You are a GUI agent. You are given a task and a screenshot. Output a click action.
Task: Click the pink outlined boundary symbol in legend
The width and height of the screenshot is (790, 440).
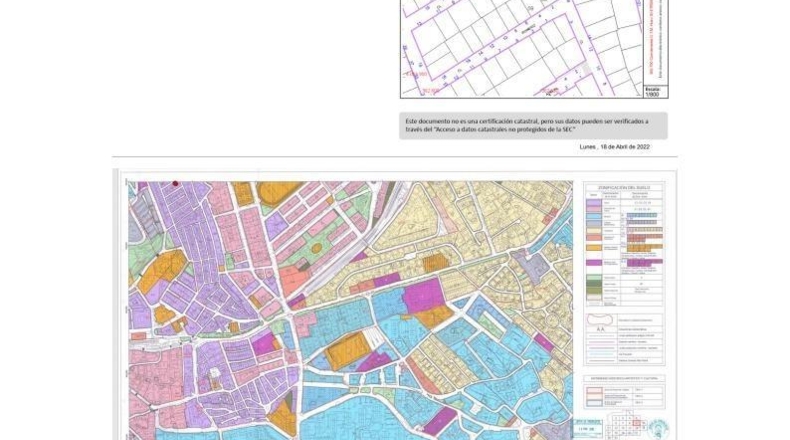coord(600,320)
